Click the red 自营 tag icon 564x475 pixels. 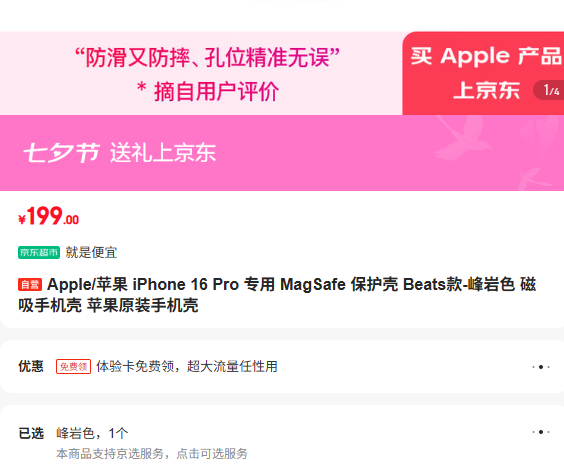[30, 285]
